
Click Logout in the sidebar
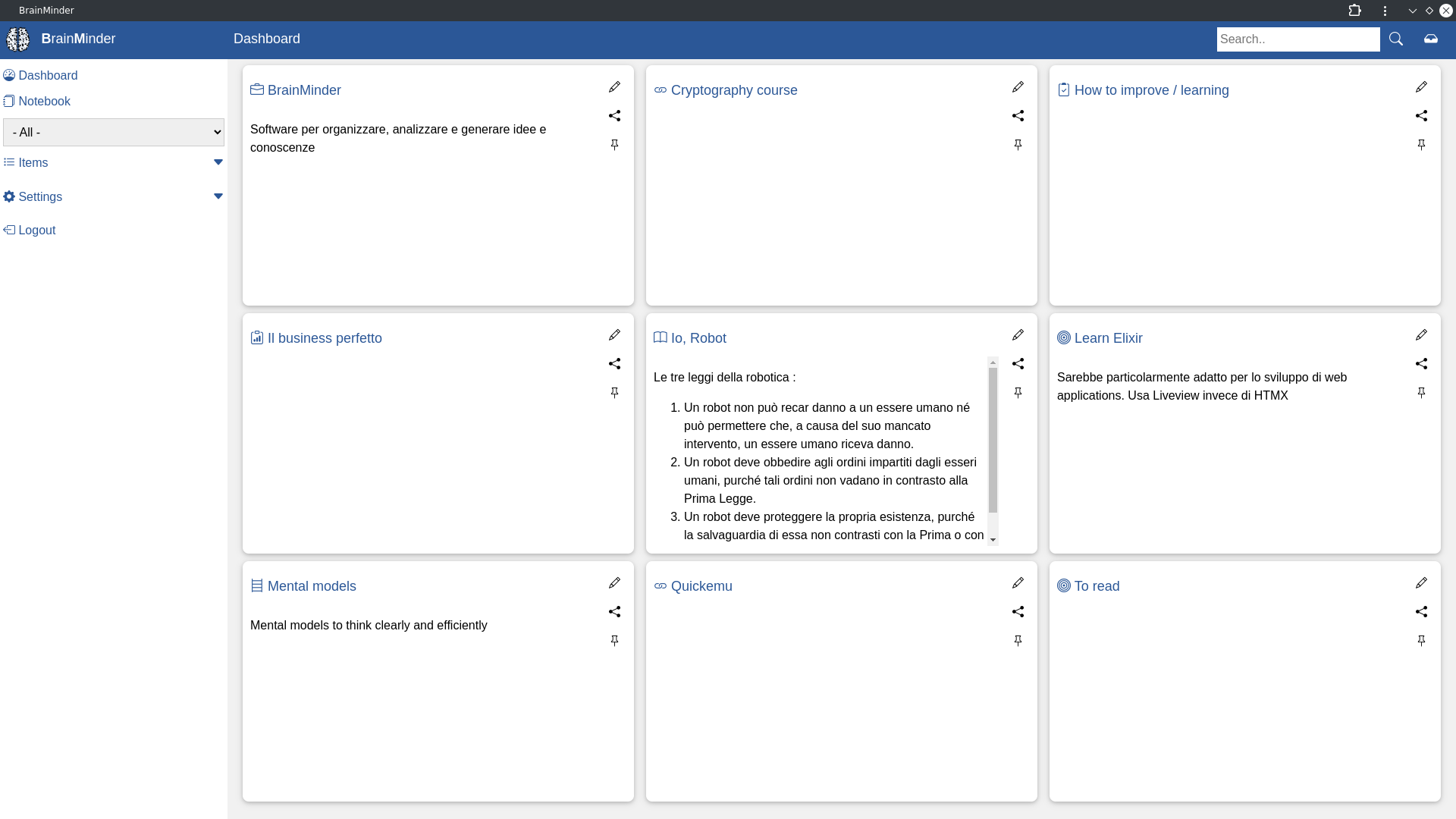(x=30, y=230)
